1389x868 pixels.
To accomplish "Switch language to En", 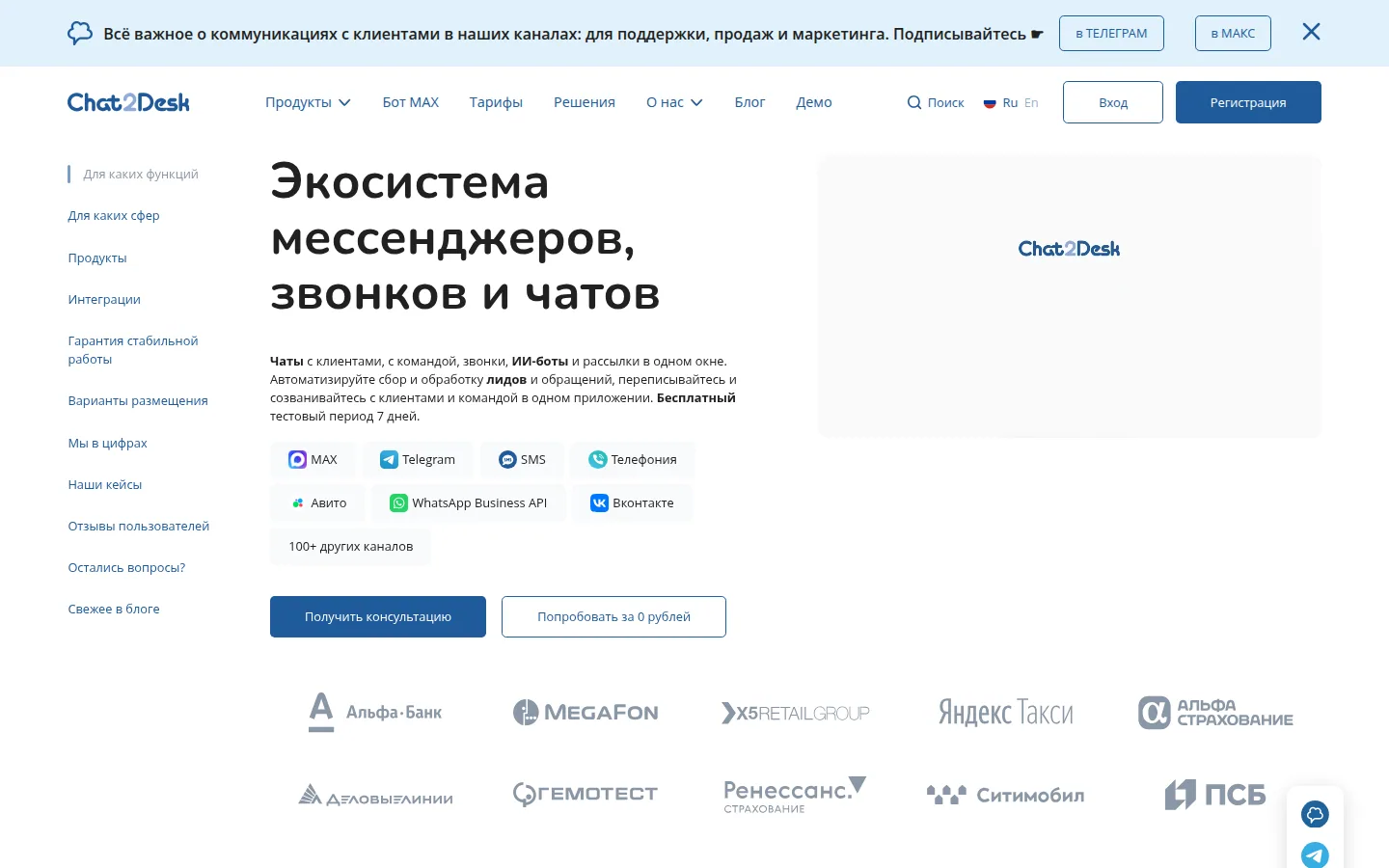I will coord(1031,102).
